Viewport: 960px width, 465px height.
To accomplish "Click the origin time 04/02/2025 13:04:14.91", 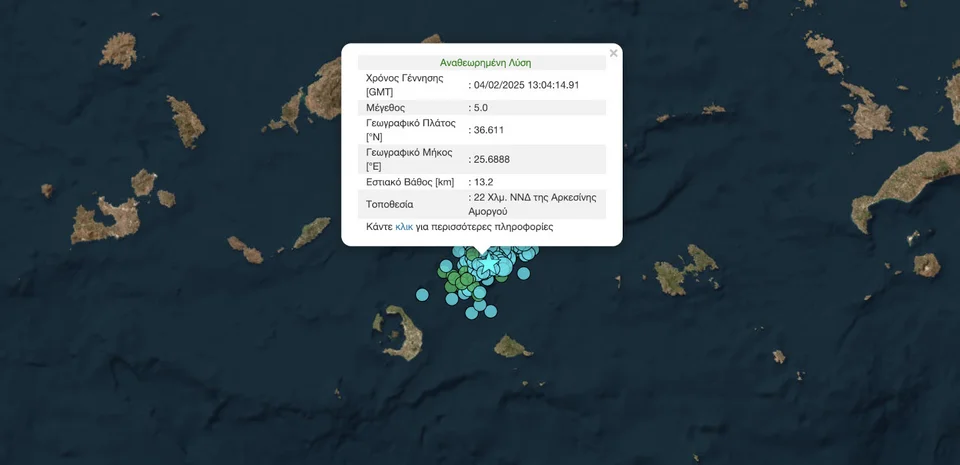I will click(527, 85).
